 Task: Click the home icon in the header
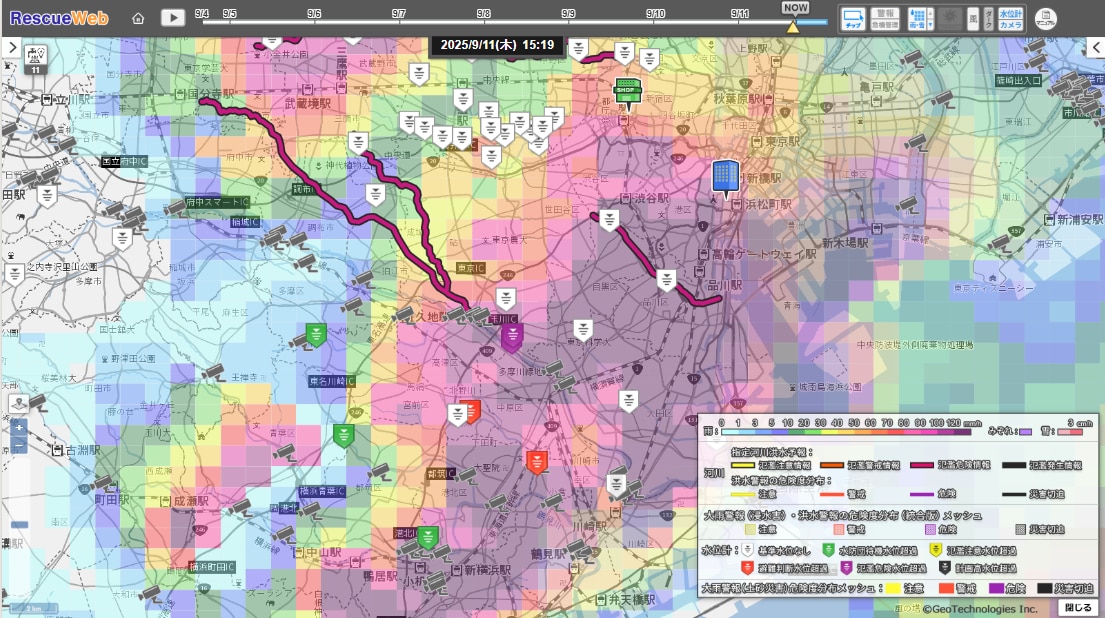[138, 18]
